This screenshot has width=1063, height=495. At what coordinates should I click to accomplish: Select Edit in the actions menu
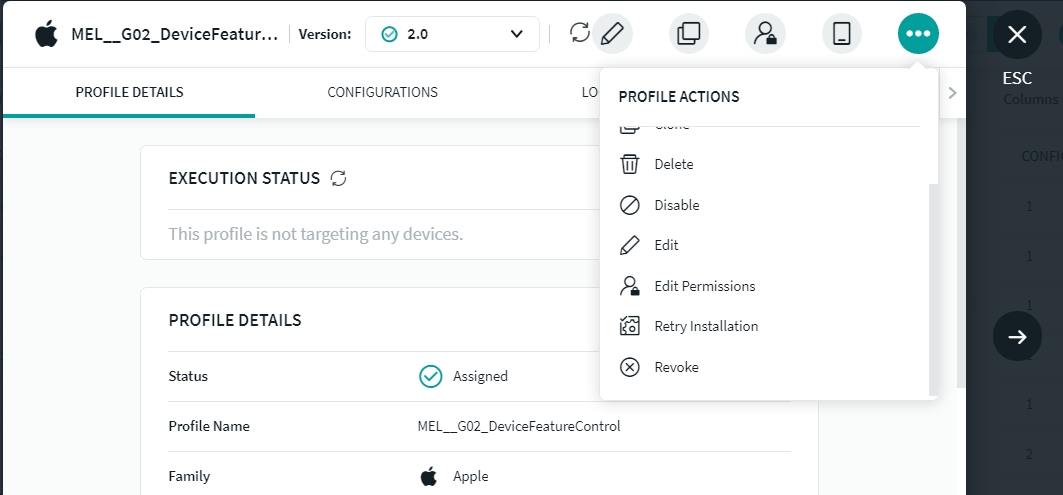tap(666, 245)
